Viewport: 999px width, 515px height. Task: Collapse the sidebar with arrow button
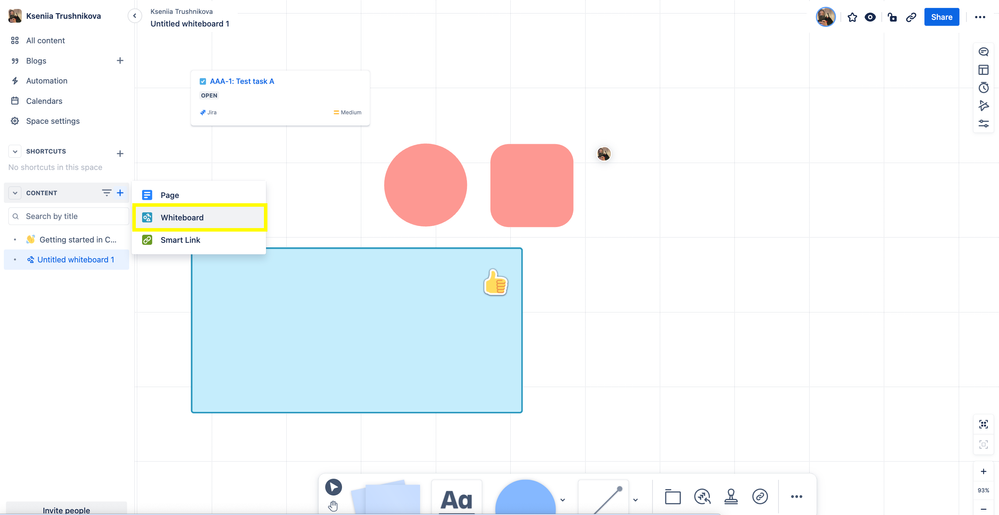[134, 16]
